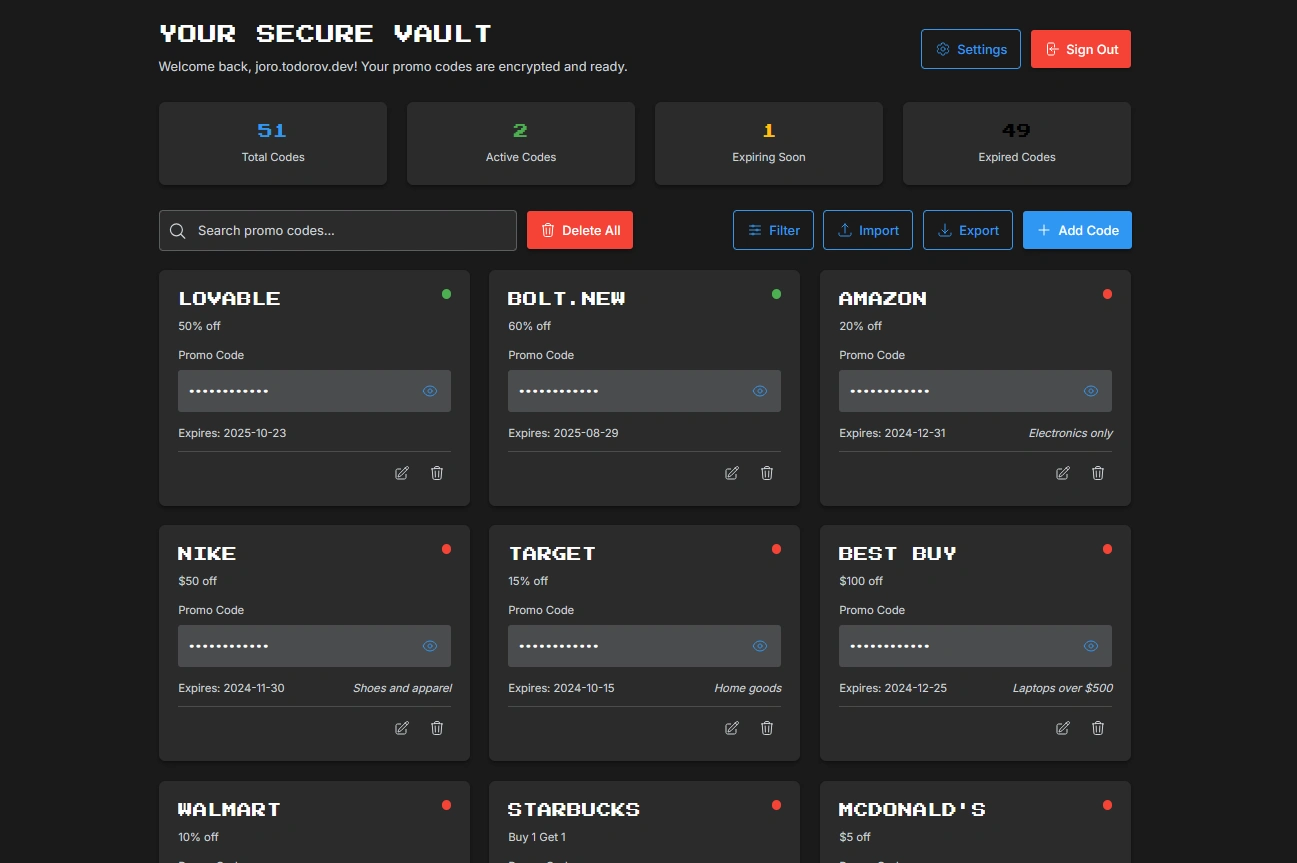Screen dimensions: 1297x863
Task: Click the 'Expires: 2025-10-23' text
Action: pos(232,433)
